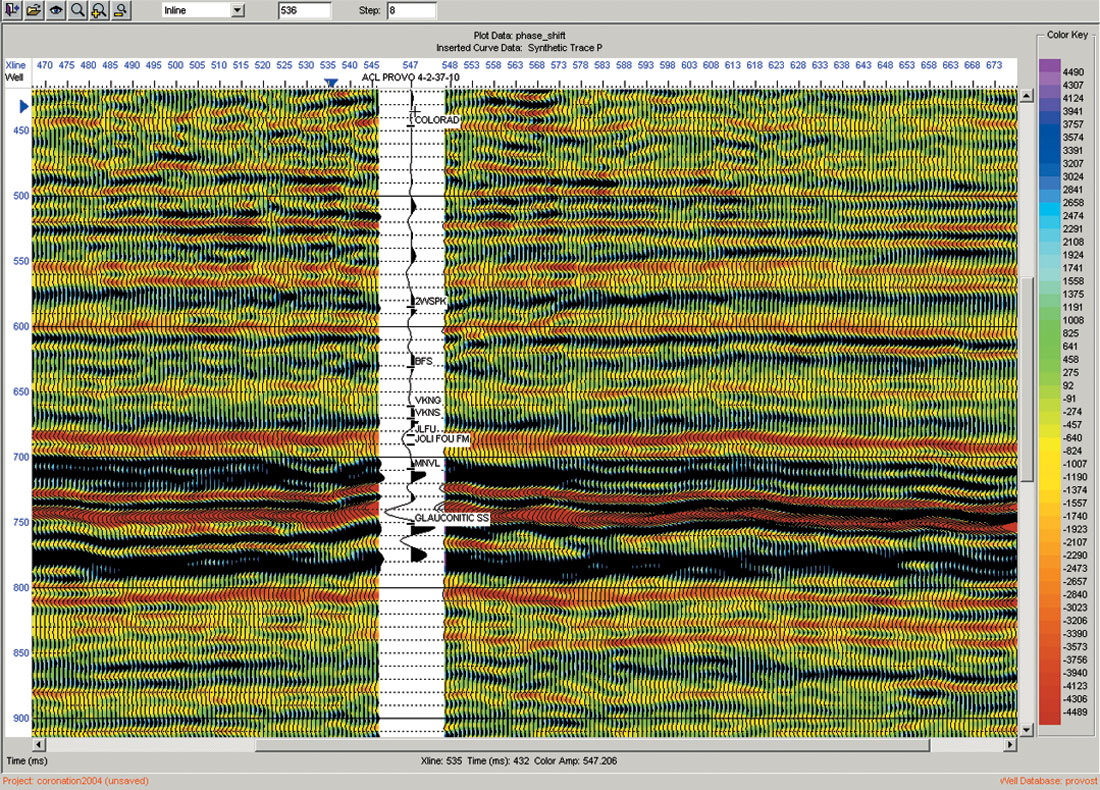Click the COLORAD formation top label
The width and height of the screenshot is (1100, 790).
tap(437, 120)
